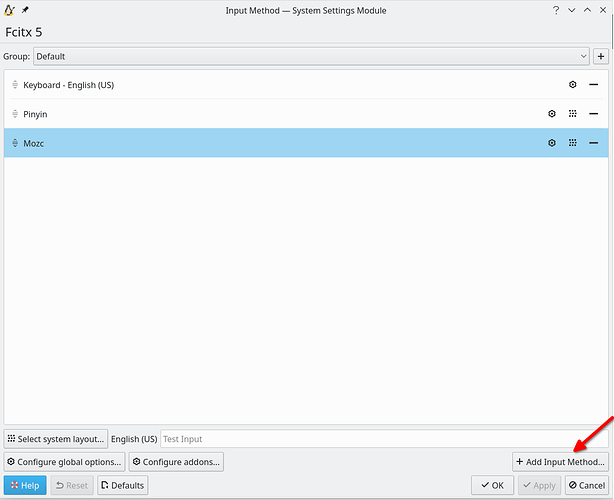Open Mozc configuration gear
This screenshot has height=500, width=614.
tap(552, 143)
